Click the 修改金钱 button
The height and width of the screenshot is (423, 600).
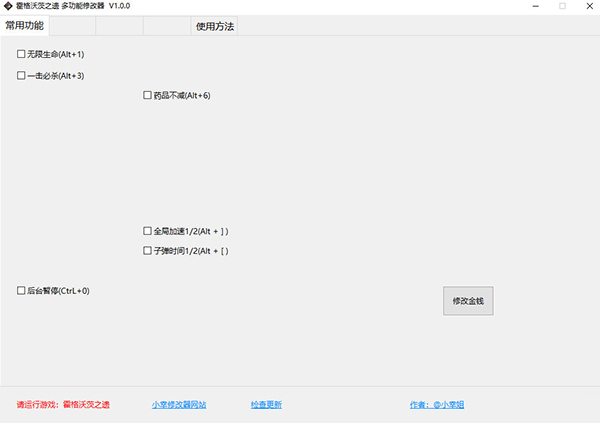point(468,301)
